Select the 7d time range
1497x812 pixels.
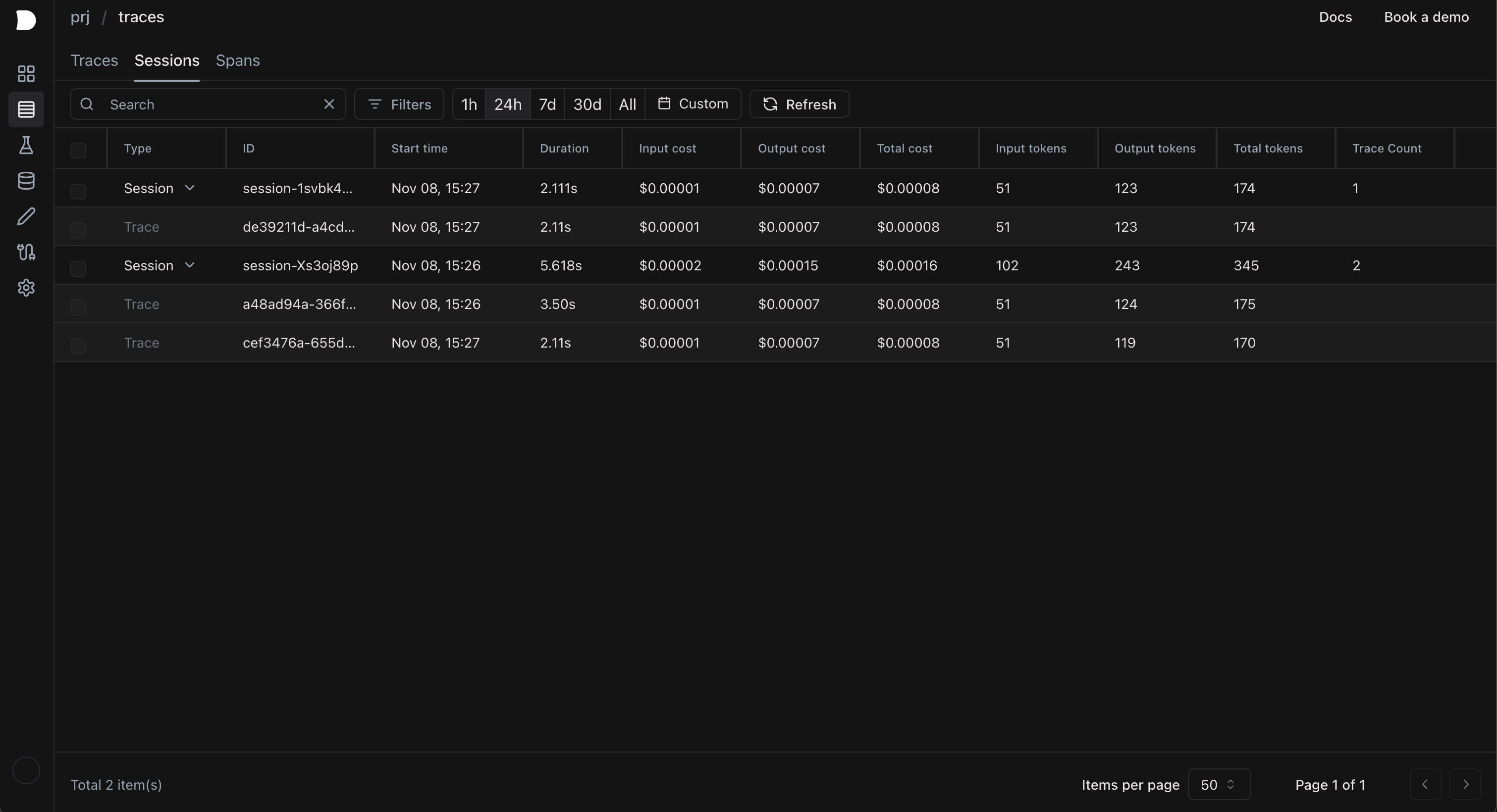tap(547, 104)
